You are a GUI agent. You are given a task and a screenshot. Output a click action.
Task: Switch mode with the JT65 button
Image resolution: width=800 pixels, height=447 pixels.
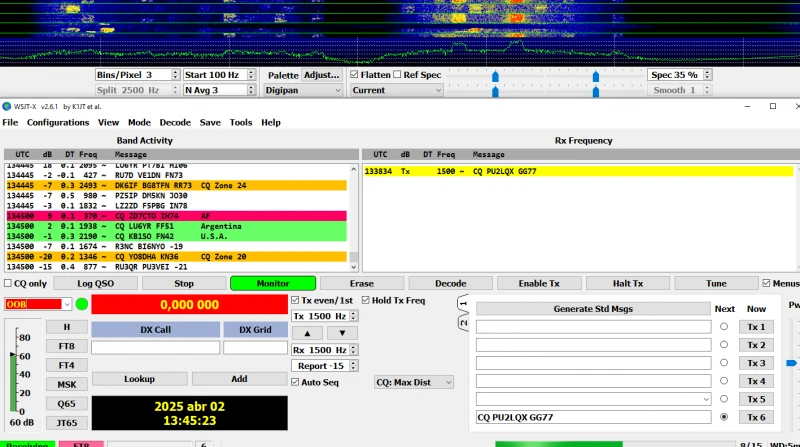coord(66,423)
